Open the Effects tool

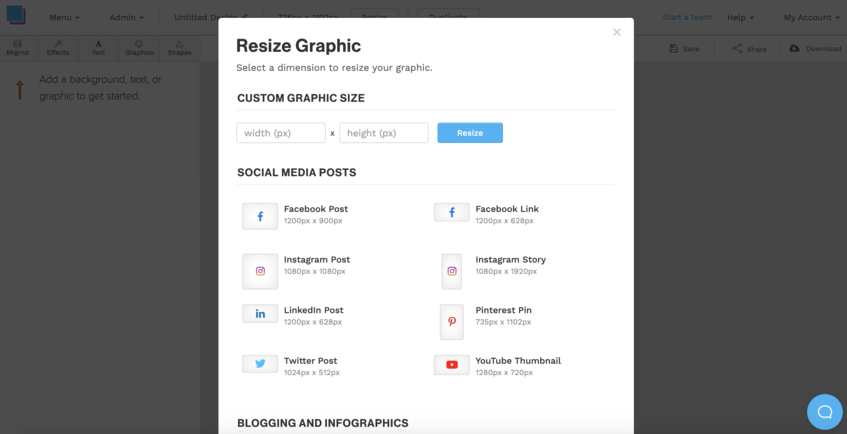58,48
